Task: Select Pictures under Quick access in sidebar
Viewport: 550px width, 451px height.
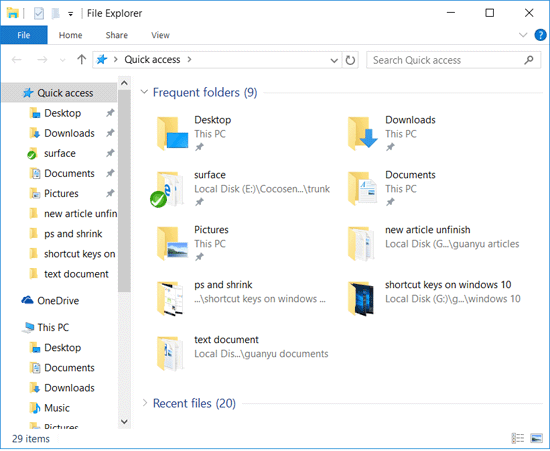Action: click(61, 194)
